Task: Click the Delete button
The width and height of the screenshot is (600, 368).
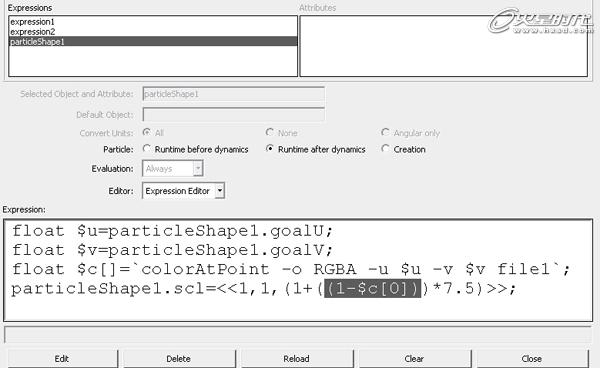Action: click(x=179, y=358)
